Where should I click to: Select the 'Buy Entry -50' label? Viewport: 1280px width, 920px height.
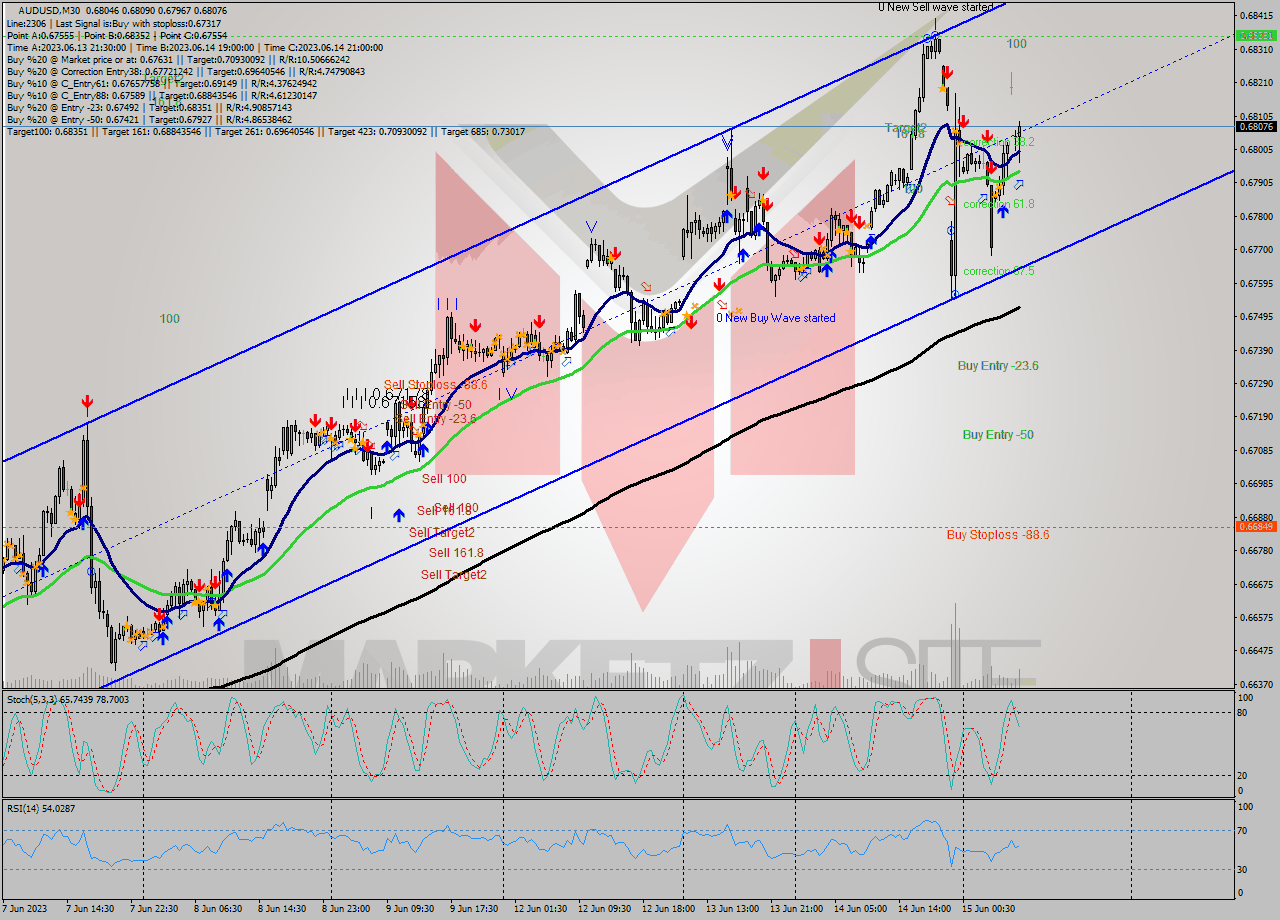pos(998,435)
